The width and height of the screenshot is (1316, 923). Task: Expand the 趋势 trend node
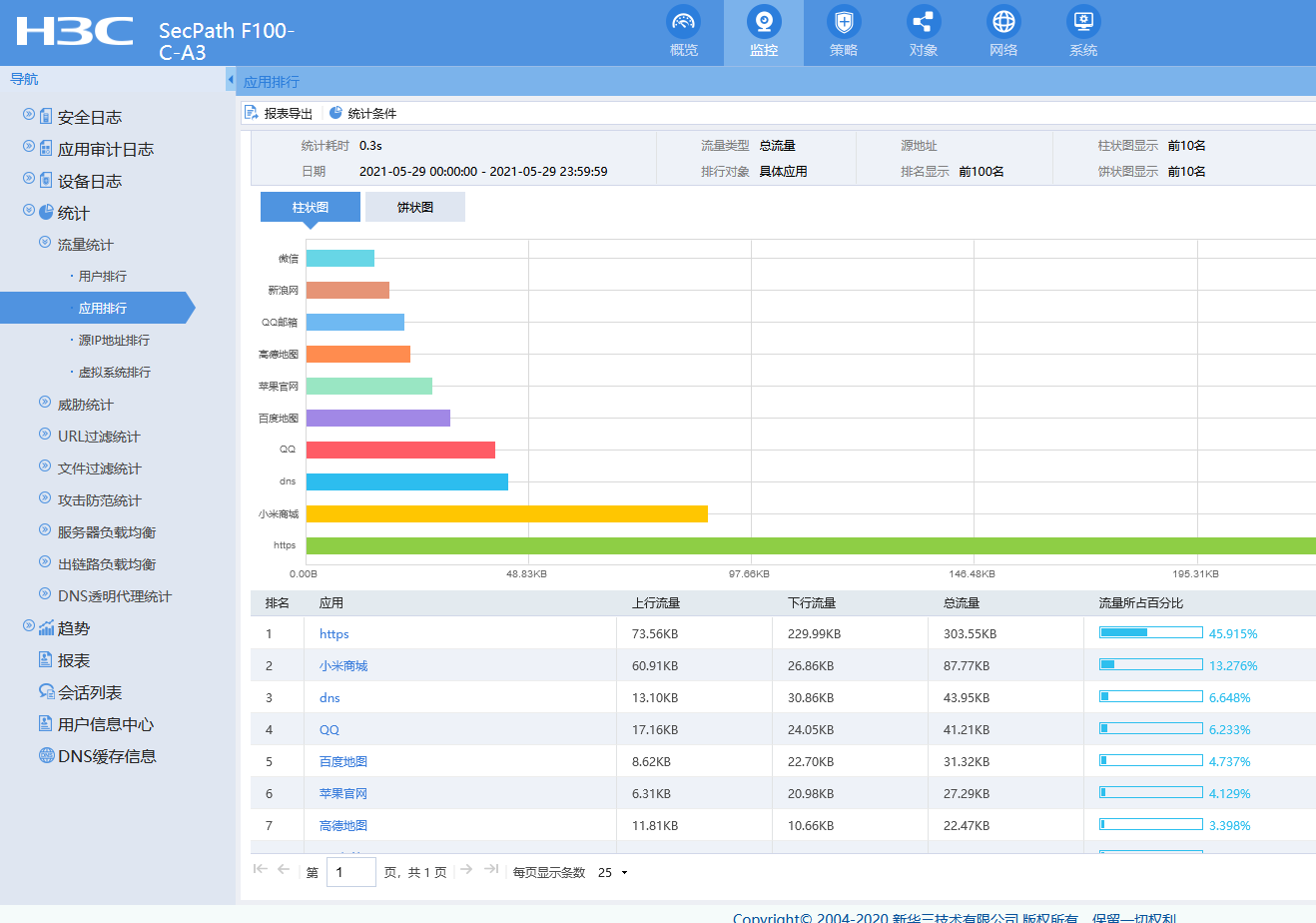[x=29, y=626]
